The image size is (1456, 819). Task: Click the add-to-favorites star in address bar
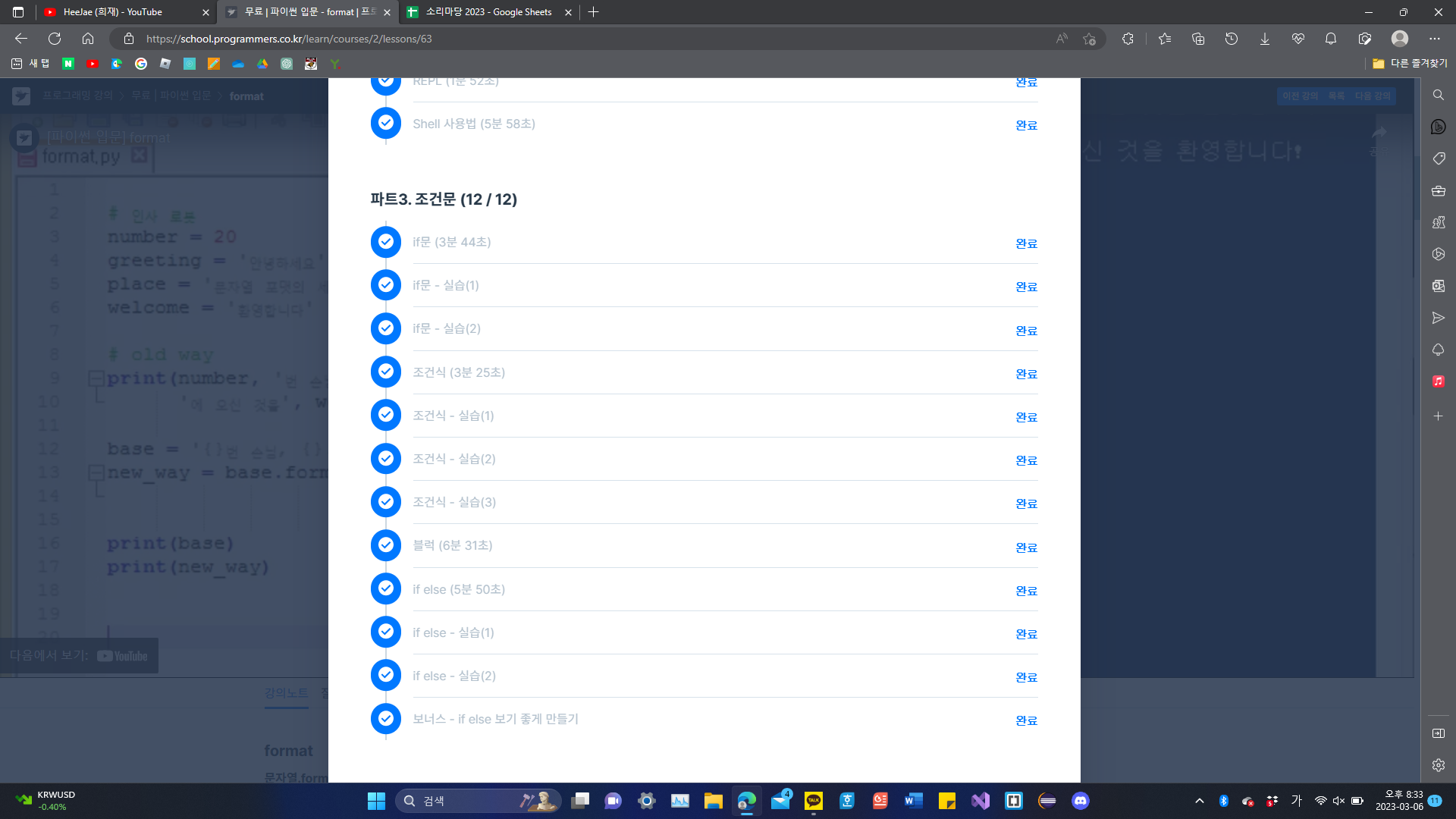click(1090, 39)
